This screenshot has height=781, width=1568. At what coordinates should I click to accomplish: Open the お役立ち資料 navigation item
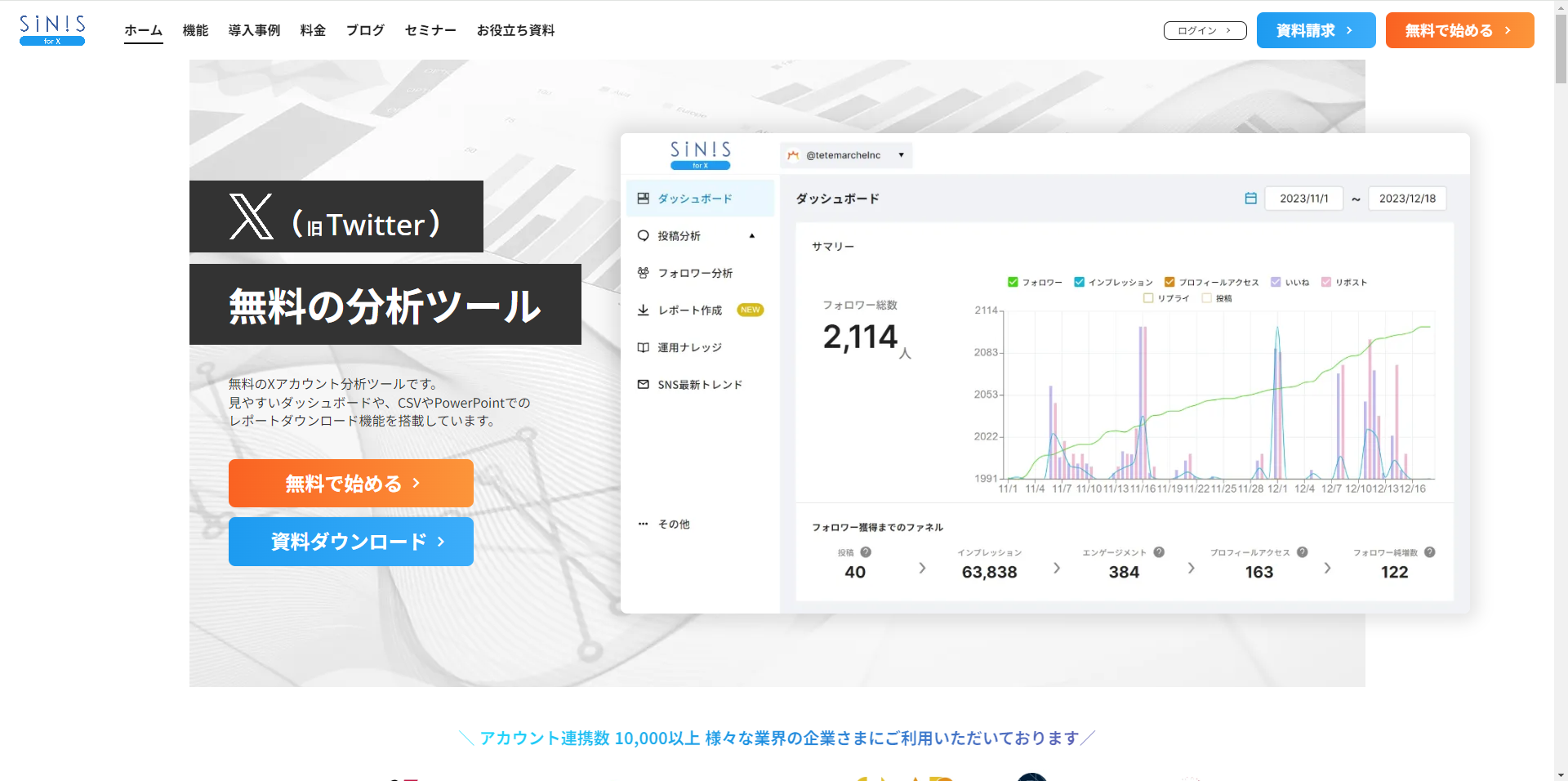point(515,30)
